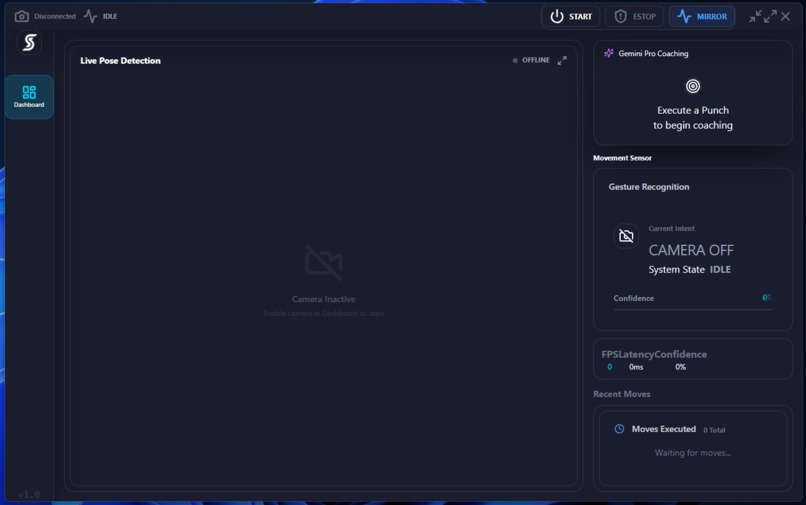Image resolution: width=806 pixels, height=505 pixels.
Task: Click the Live Pose Detection heading
Action: [120, 61]
